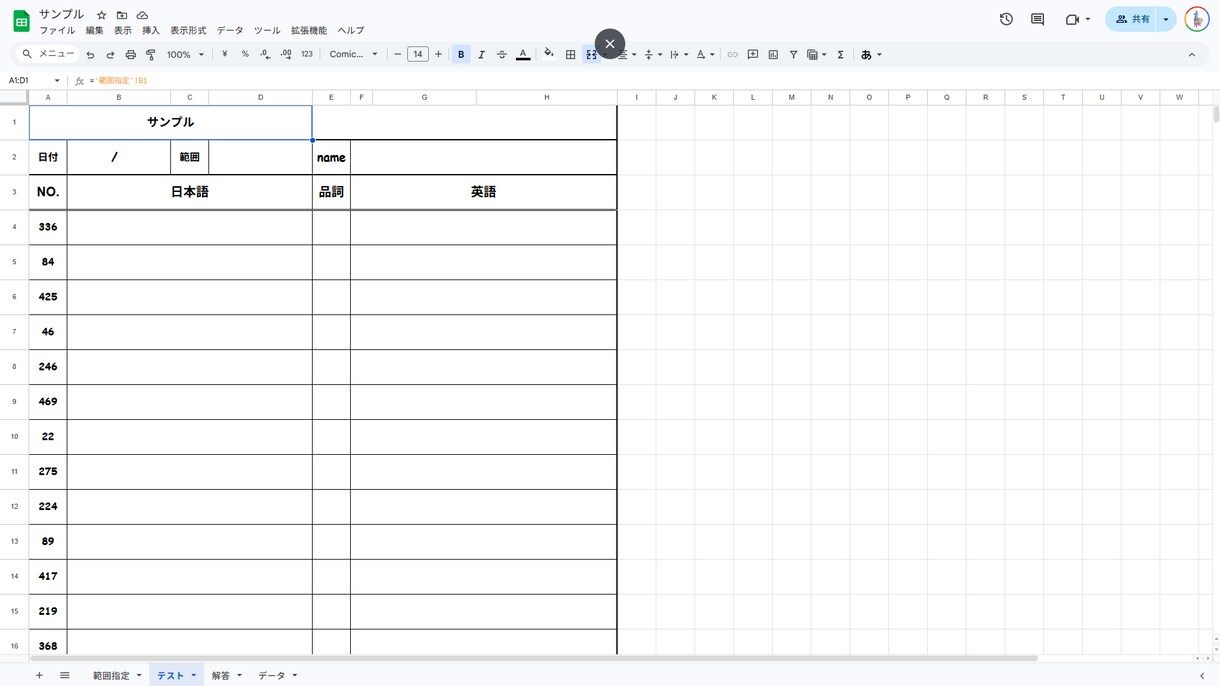Click the functions sigma icon
Image resolution: width=1220 pixels, height=686 pixels.
coord(841,55)
